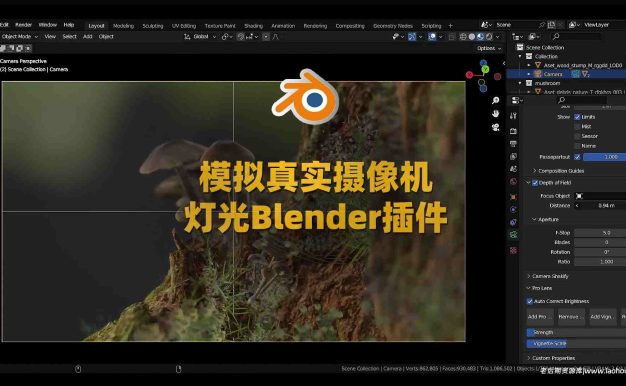Open the viewport Add menu

click(87, 36)
